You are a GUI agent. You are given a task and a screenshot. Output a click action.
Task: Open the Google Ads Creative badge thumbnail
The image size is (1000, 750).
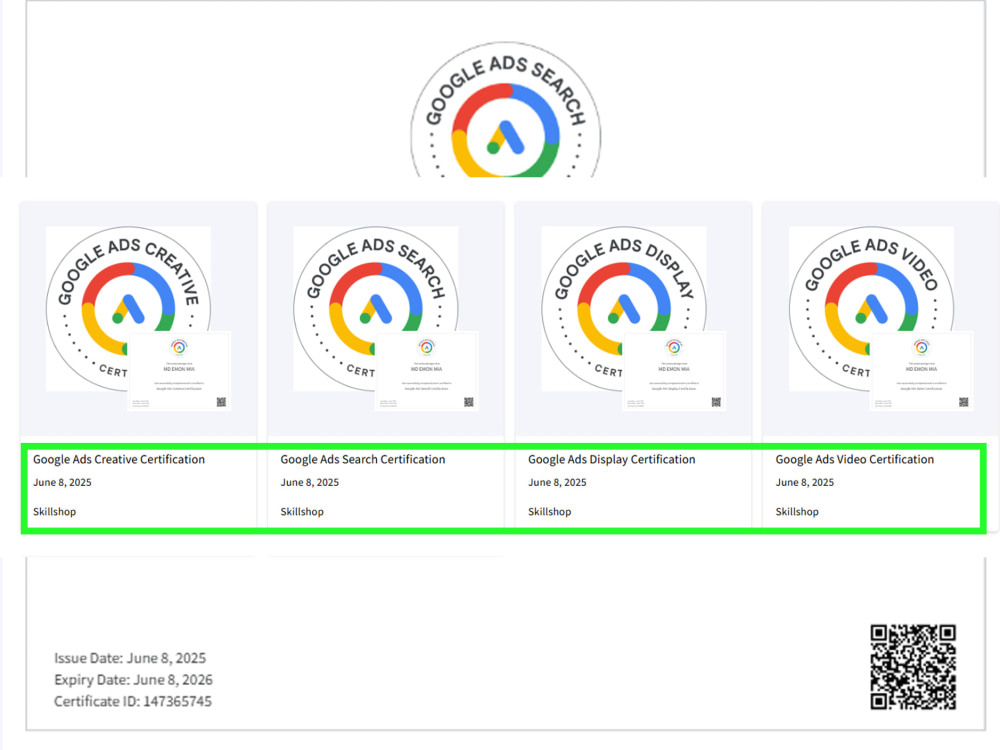[128, 309]
